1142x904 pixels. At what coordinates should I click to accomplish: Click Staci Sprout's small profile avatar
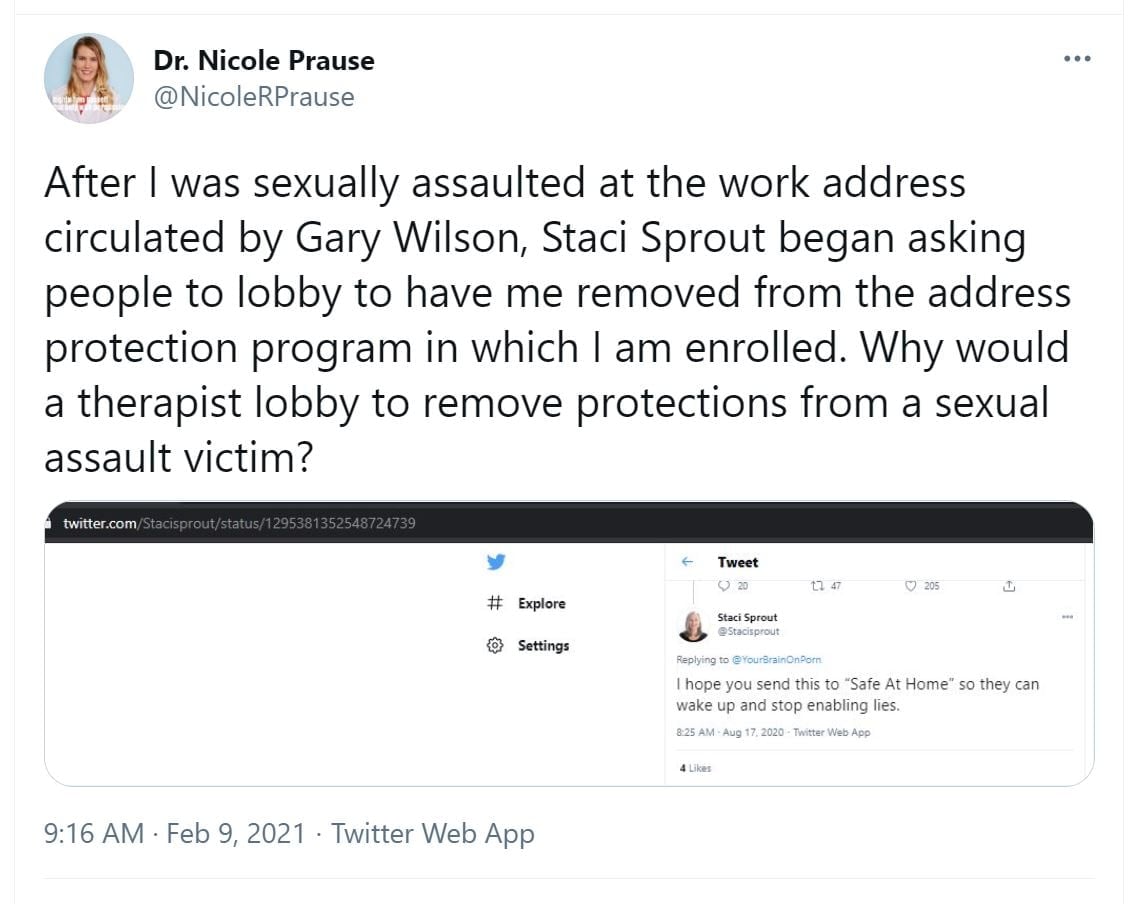692,625
